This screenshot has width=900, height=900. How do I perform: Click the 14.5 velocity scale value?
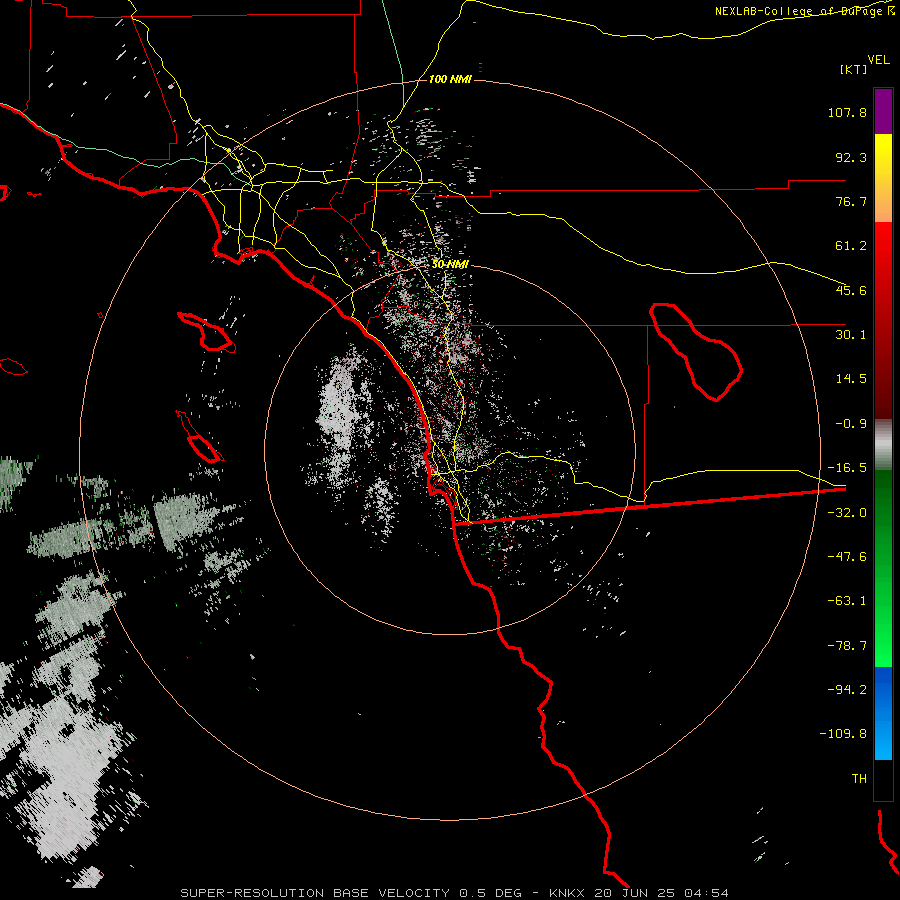coord(851,379)
